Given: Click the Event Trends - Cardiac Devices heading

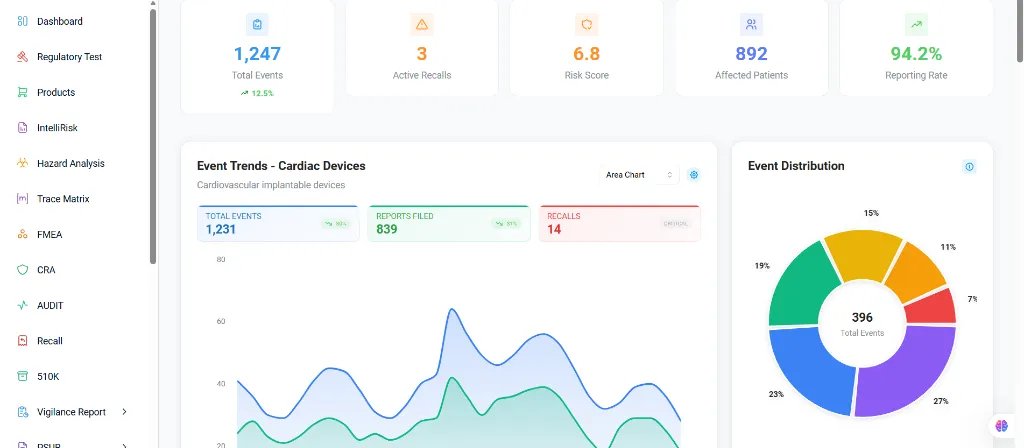Looking at the screenshot, I should pyautogui.click(x=281, y=166).
